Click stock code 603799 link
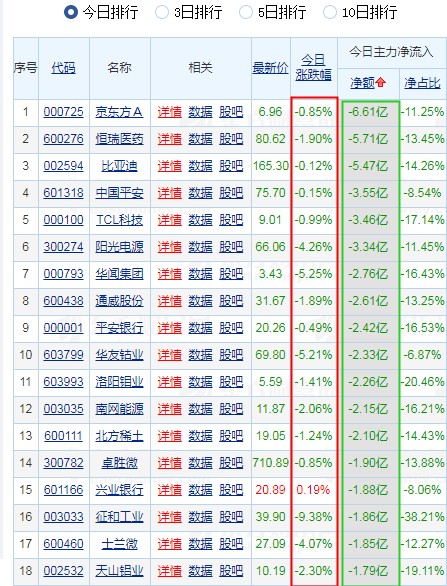Viewport: 447px width, 586px height. 64,355
